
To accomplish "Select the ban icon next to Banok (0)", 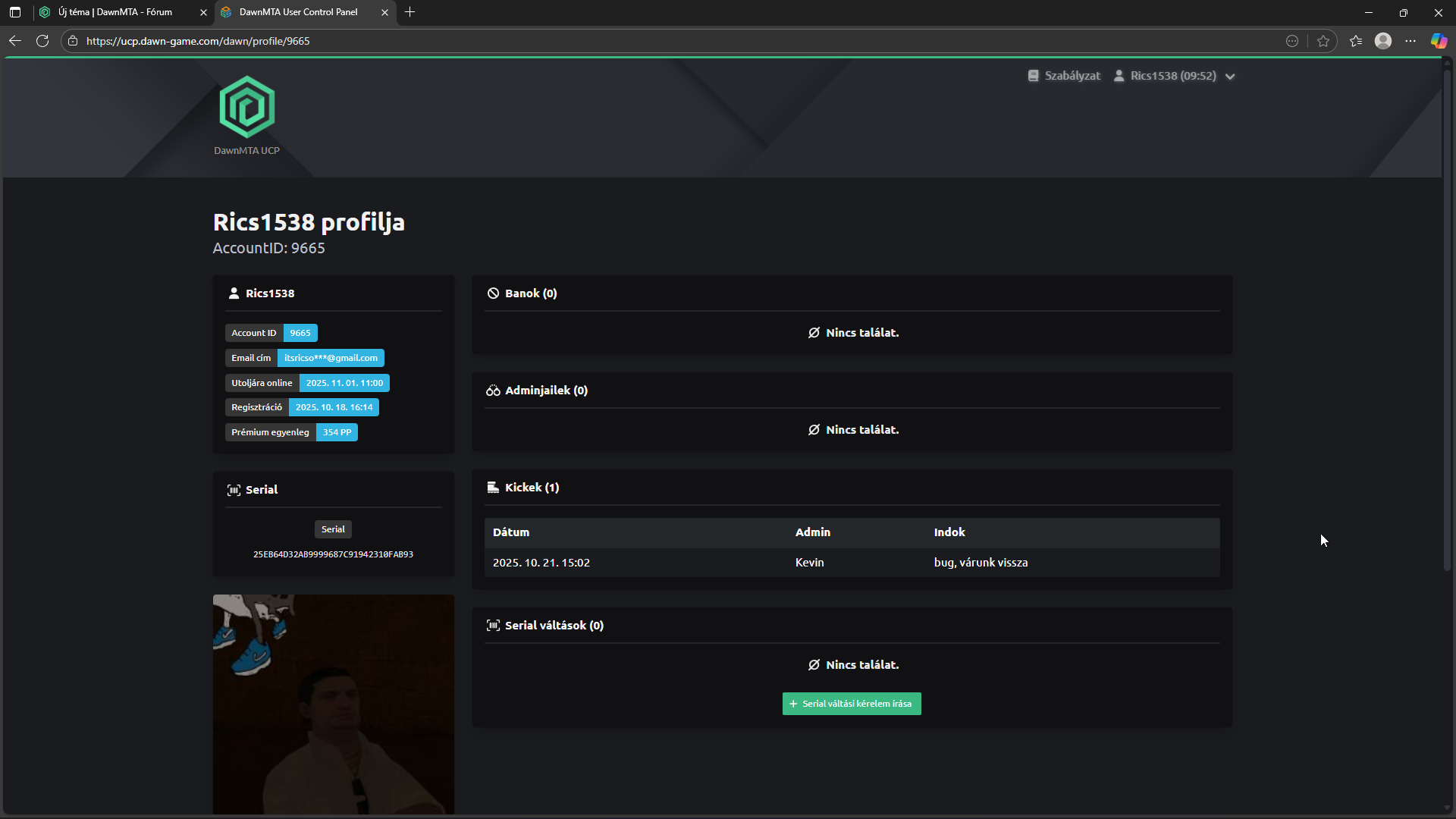I will click(x=494, y=293).
